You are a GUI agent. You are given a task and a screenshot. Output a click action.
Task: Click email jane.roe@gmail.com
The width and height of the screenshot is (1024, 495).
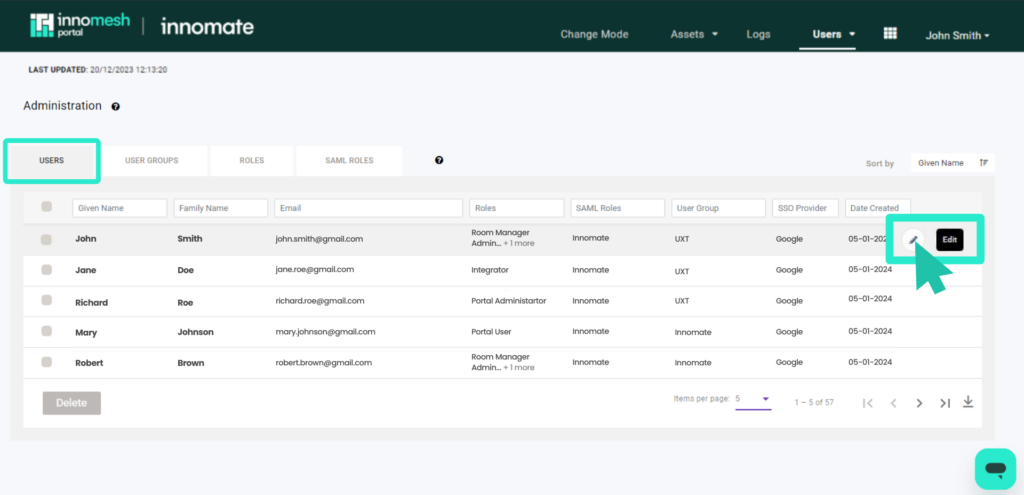(x=315, y=269)
